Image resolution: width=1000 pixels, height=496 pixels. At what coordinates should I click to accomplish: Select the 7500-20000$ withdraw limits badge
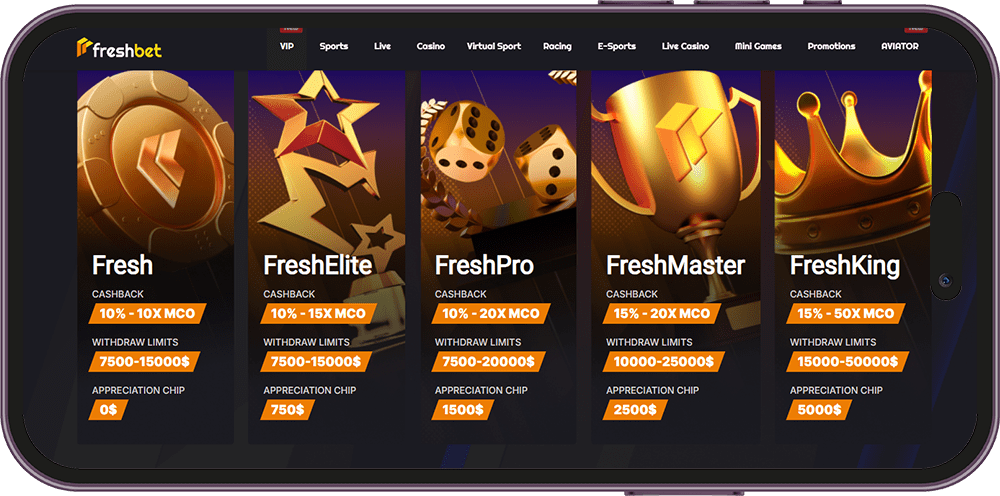[x=489, y=362]
